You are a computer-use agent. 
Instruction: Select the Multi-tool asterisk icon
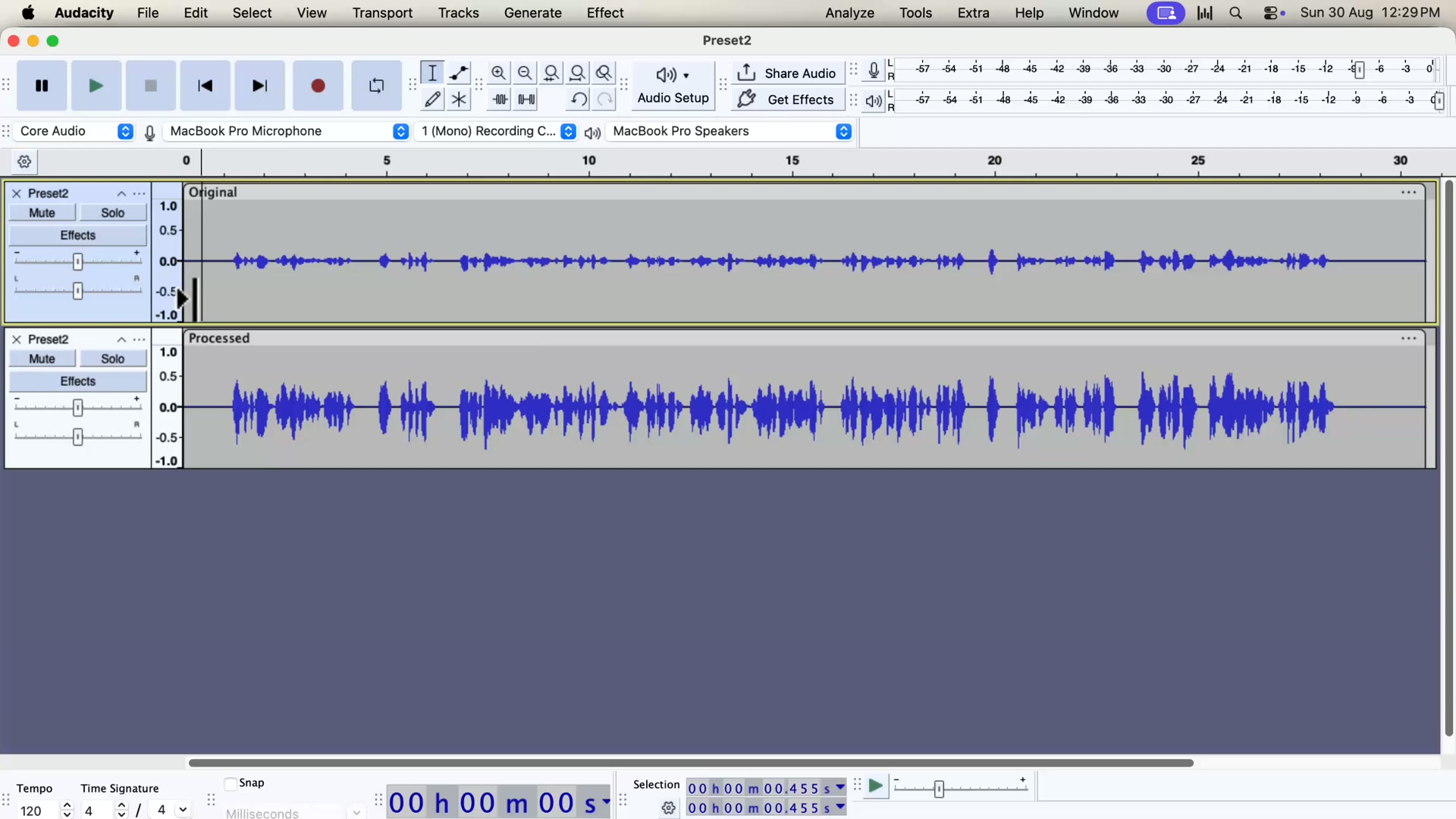[x=459, y=99]
